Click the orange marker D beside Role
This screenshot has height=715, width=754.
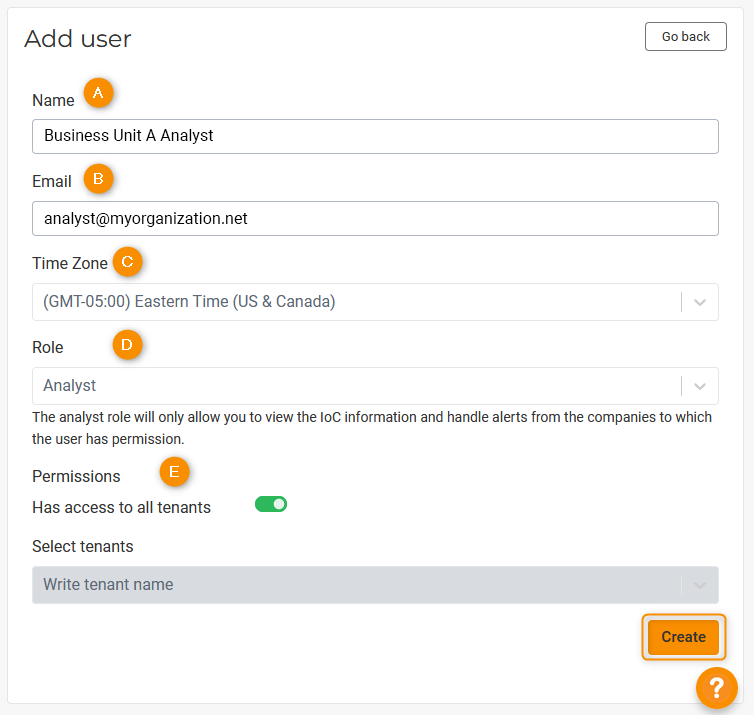point(127,345)
